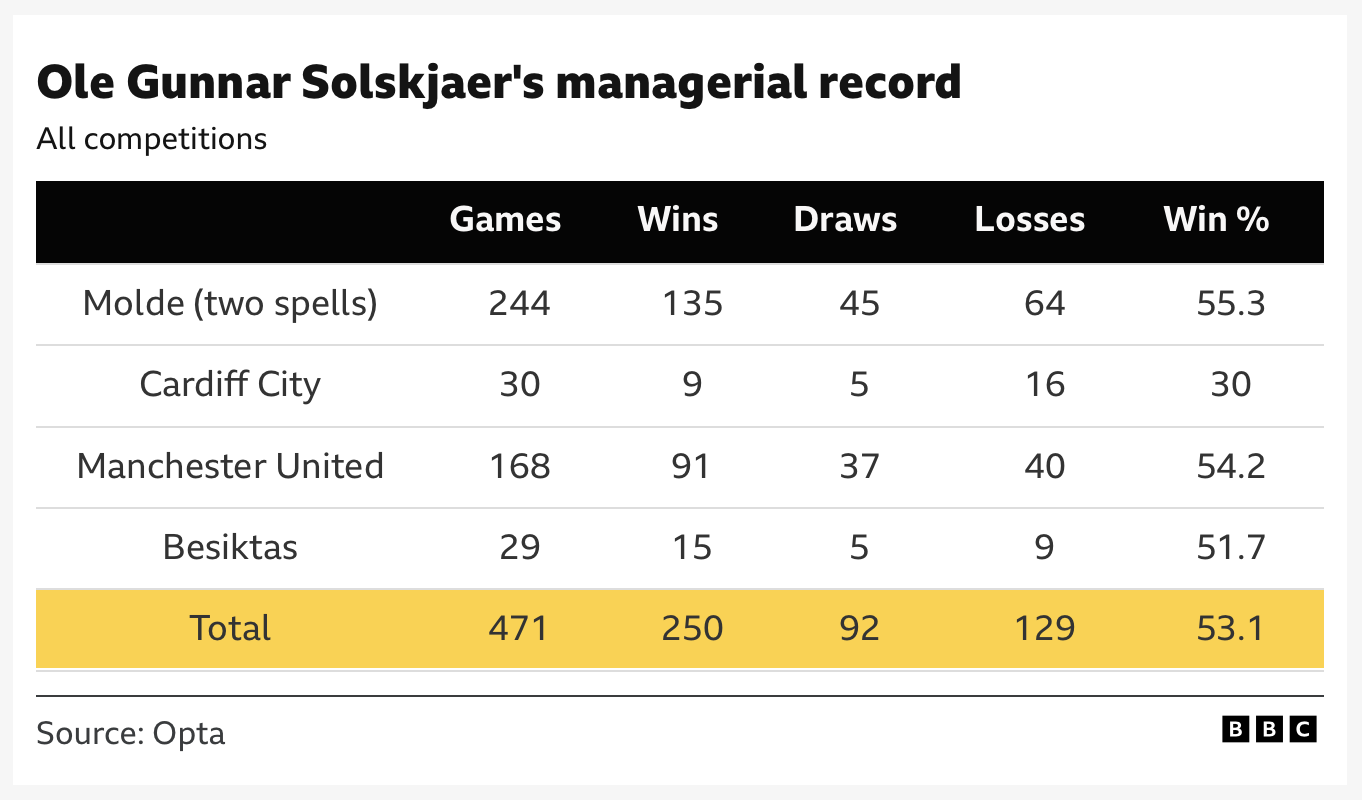Click Molde's 244 games value

coord(519,302)
